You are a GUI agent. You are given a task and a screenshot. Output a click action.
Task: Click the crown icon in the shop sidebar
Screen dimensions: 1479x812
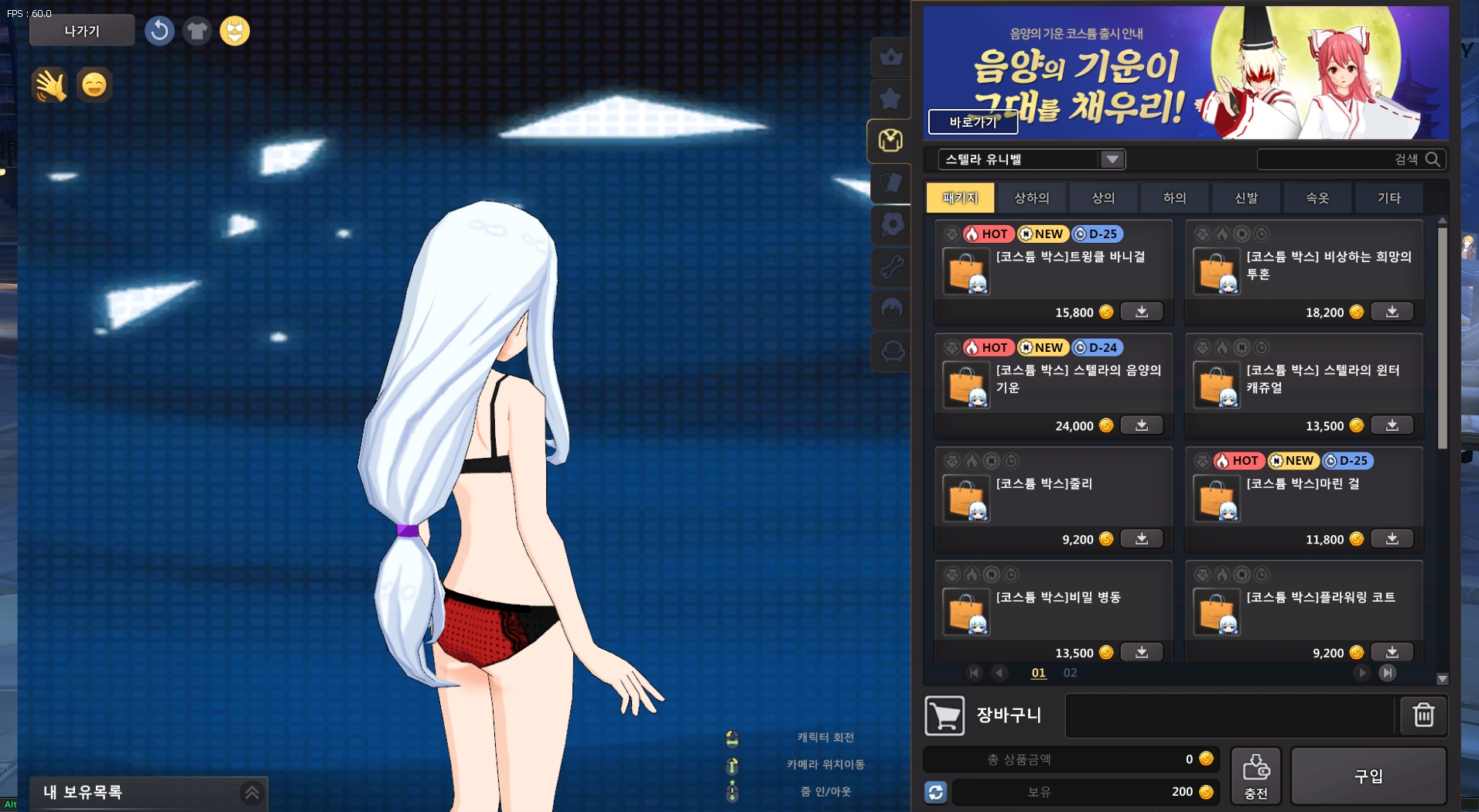point(891,57)
